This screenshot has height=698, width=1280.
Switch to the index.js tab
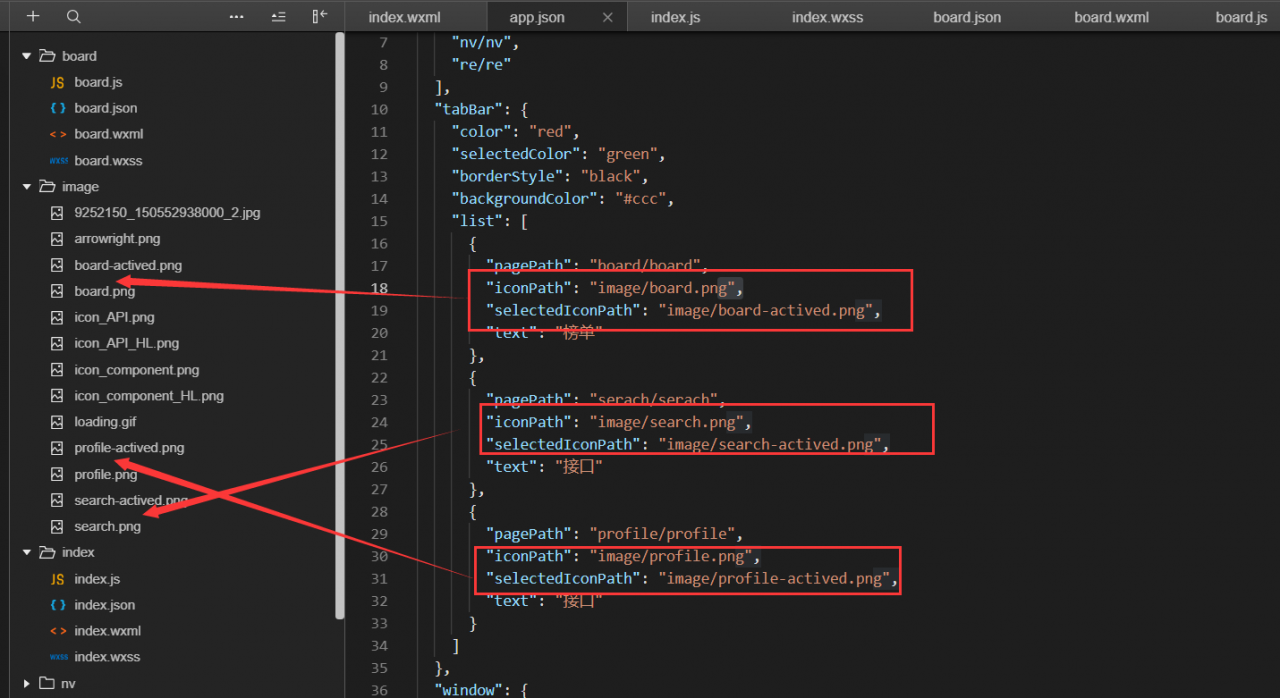click(675, 17)
